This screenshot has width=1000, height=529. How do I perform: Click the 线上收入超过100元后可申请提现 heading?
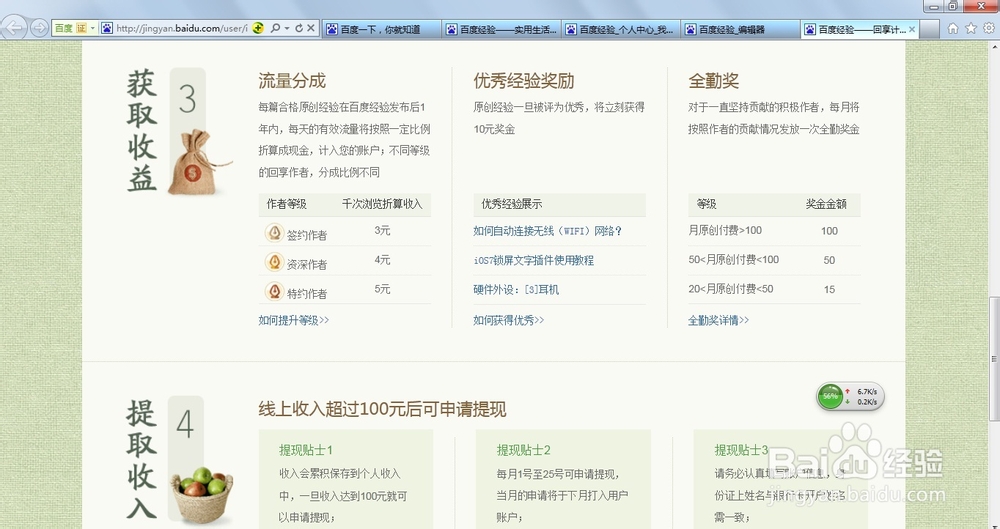click(382, 409)
